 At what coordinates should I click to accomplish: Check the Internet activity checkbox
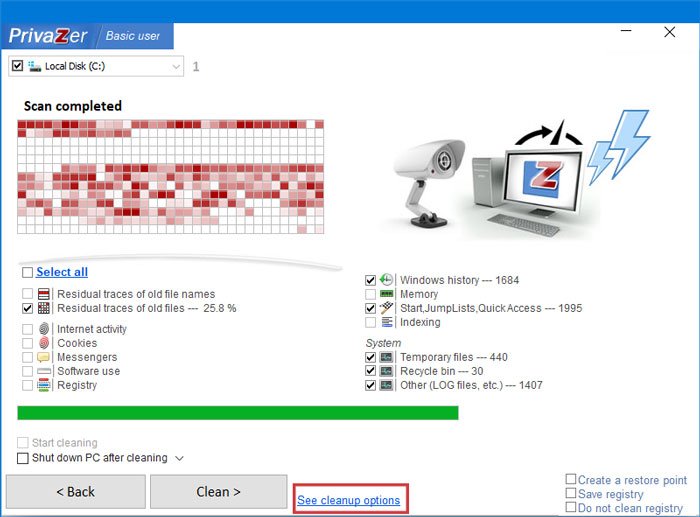tap(27, 329)
